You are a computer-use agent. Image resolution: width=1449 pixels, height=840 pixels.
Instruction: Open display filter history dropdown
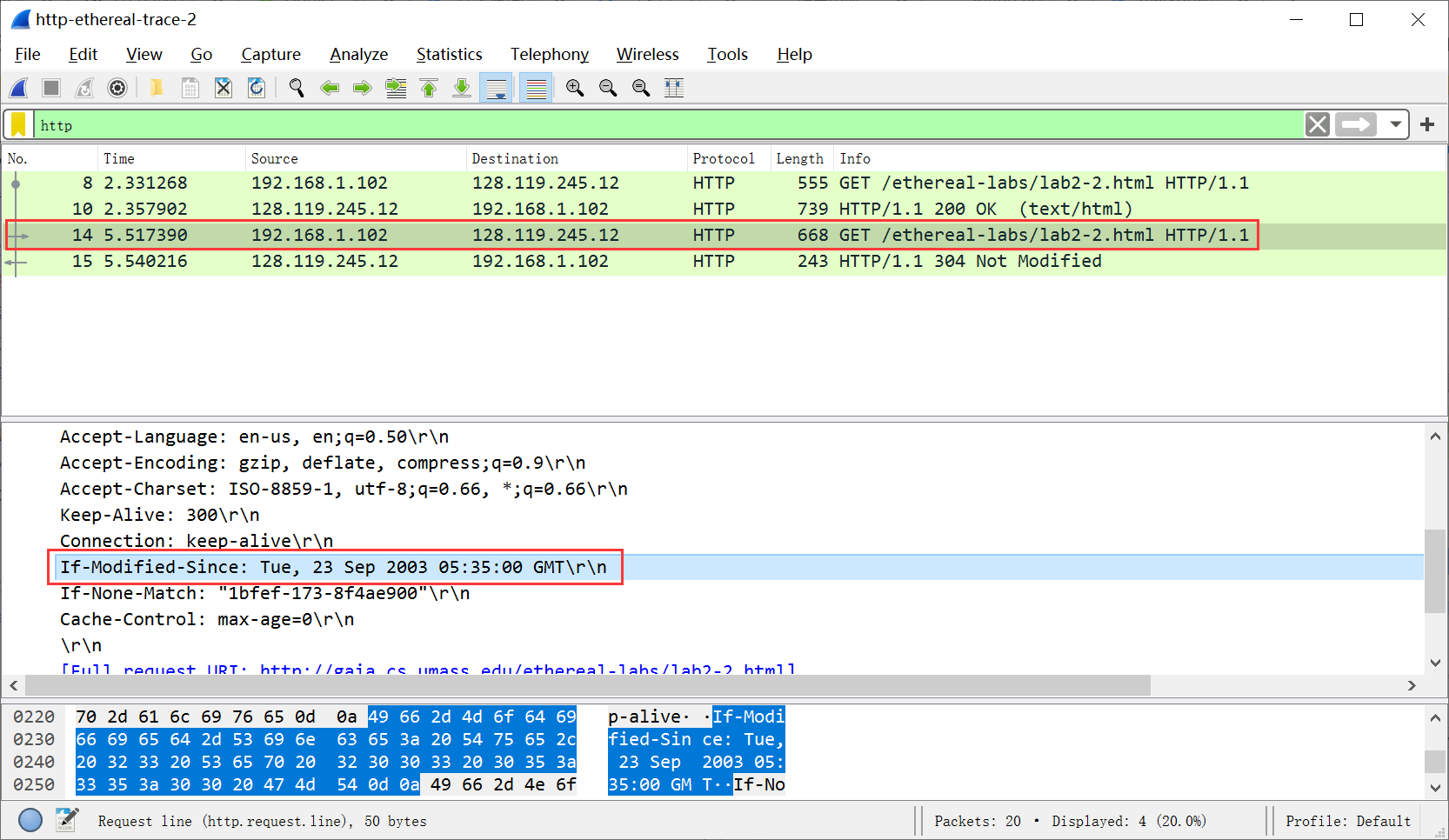pyautogui.click(x=1396, y=125)
